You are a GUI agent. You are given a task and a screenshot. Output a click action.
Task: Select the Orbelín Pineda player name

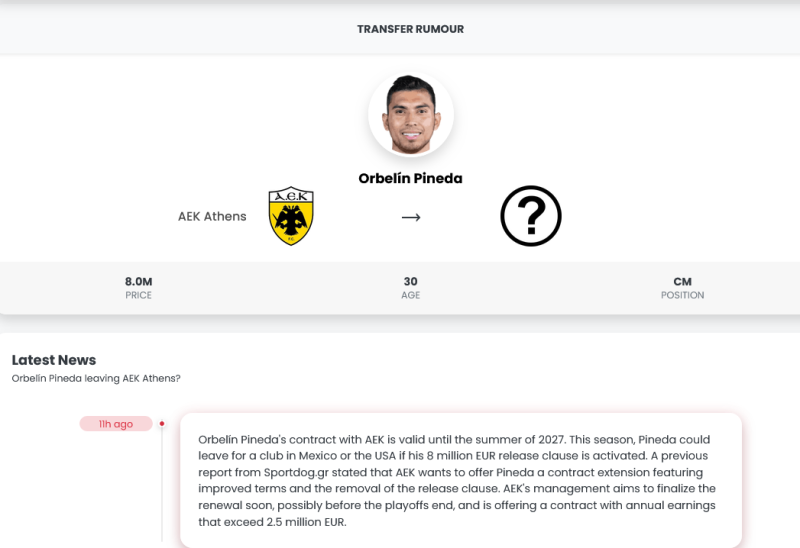(x=410, y=178)
